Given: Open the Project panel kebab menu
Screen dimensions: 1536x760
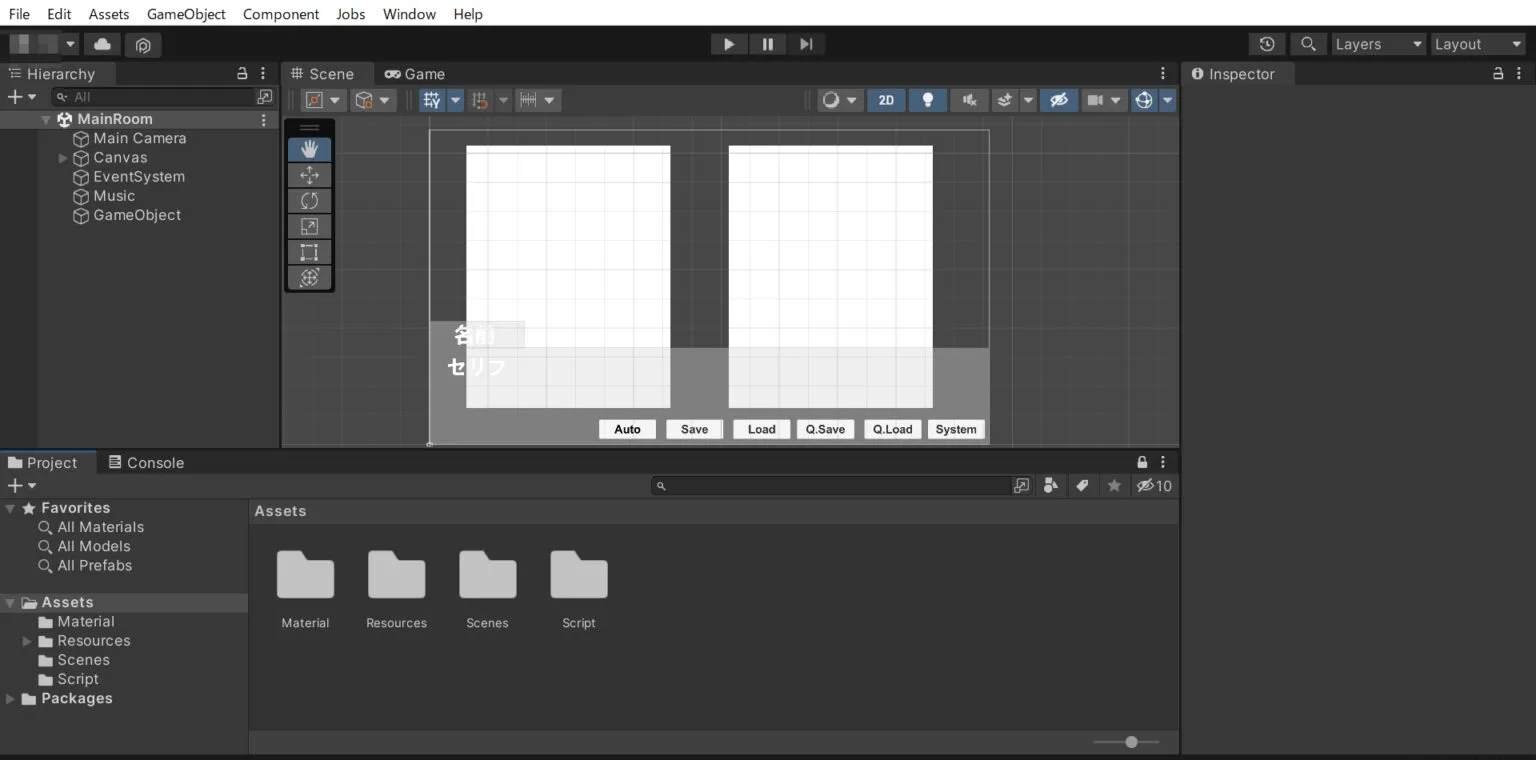Looking at the screenshot, I should pyautogui.click(x=1163, y=463).
